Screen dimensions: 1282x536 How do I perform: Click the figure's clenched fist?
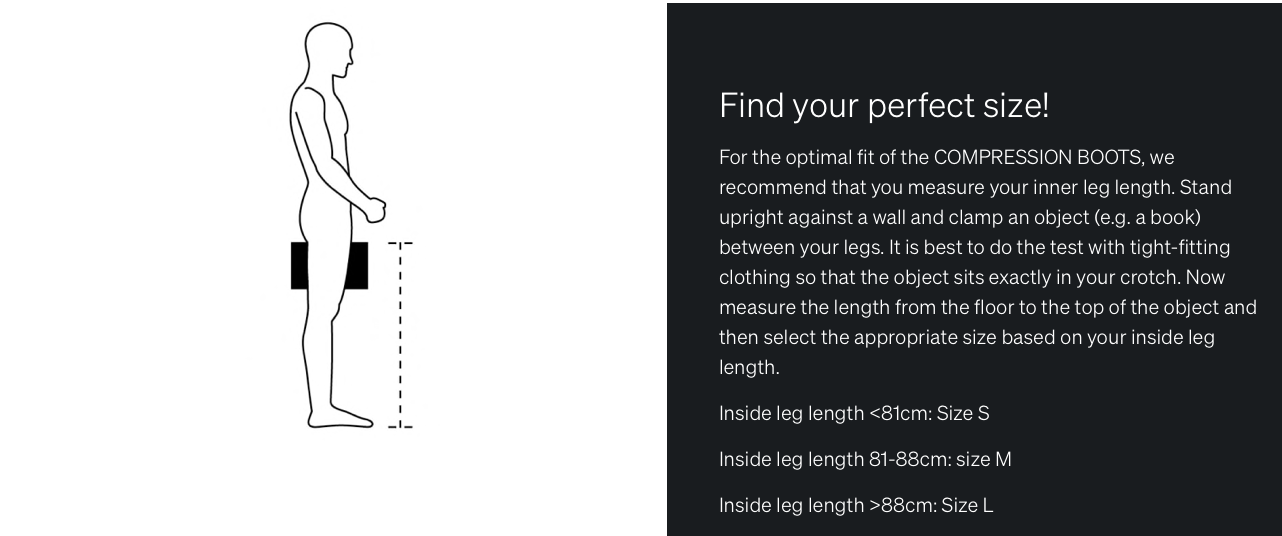(375, 208)
